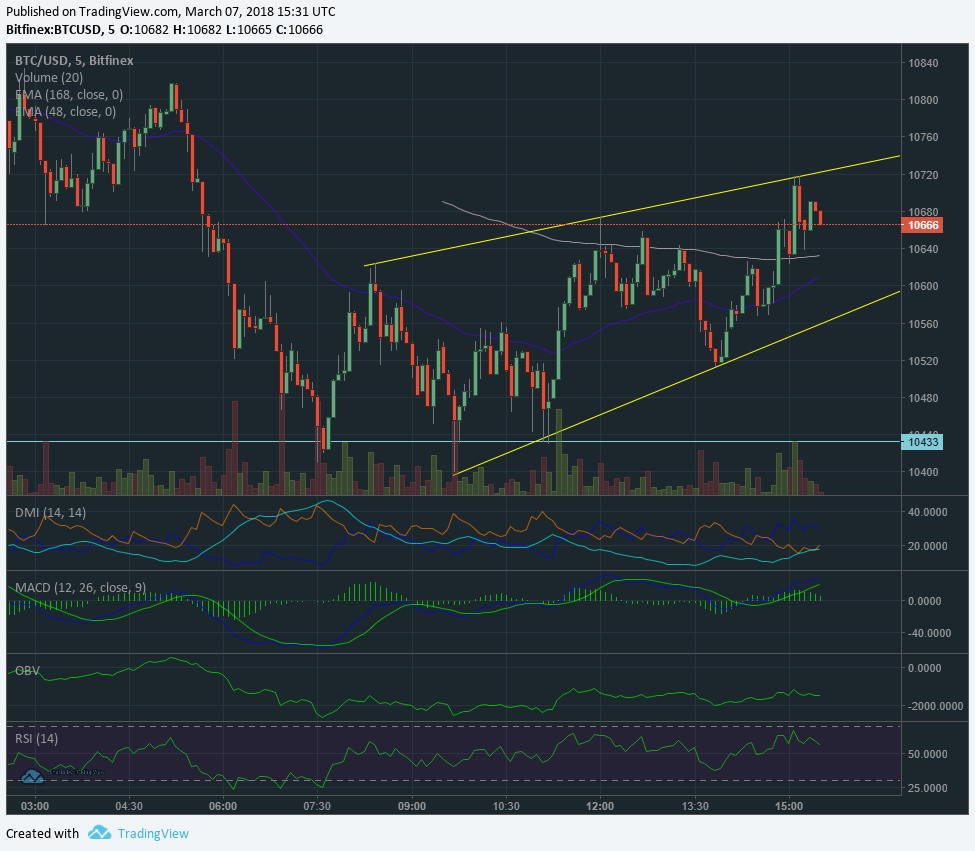The height and width of the screenshot is (851, 975).
Task: Click the RSI 25.0000 scale label
Action: 928,788
